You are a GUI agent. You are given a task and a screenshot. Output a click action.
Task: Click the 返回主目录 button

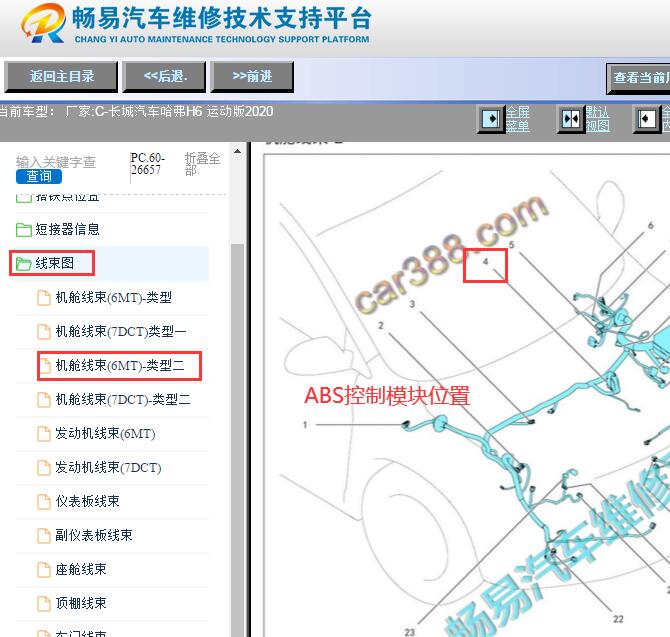61,77
